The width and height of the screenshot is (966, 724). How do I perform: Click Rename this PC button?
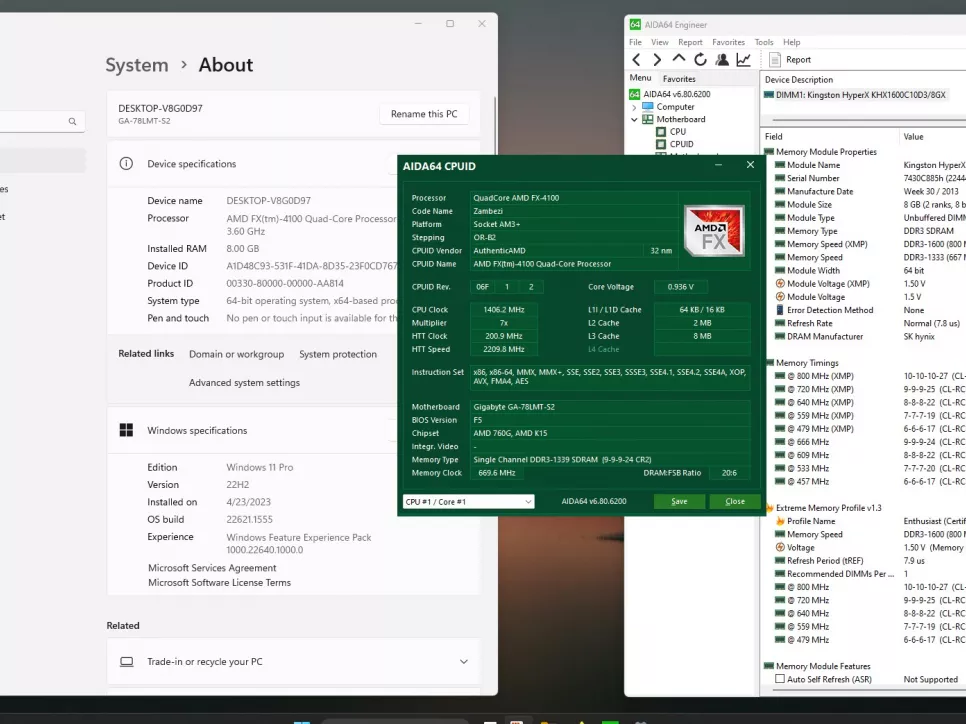424,114
